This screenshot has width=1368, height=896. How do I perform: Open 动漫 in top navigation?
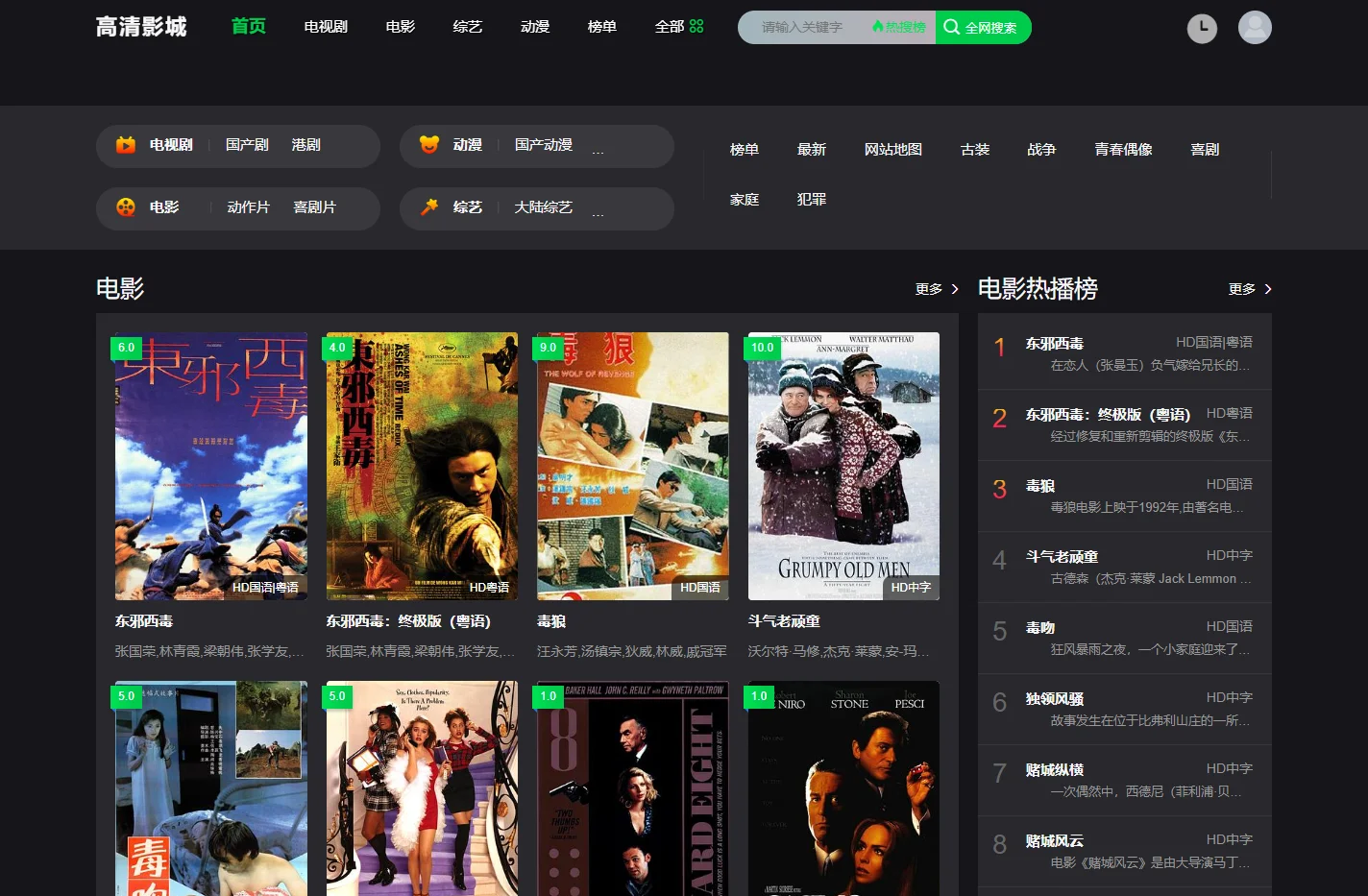pyautogui.click(x=535, y=27)
